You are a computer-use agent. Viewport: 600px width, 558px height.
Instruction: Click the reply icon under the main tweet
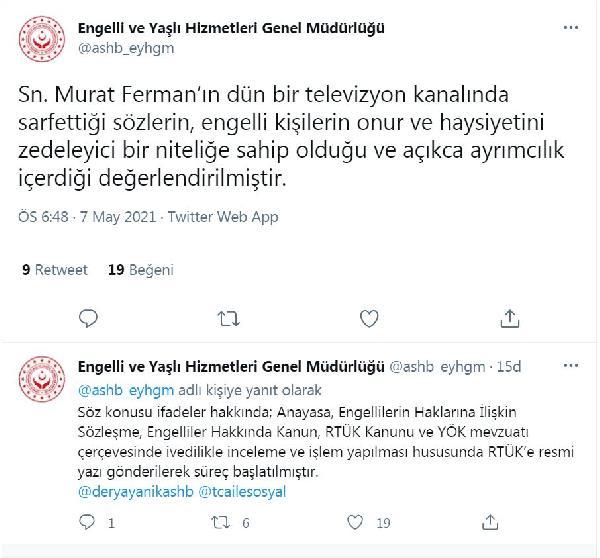[x=88, y=318]
